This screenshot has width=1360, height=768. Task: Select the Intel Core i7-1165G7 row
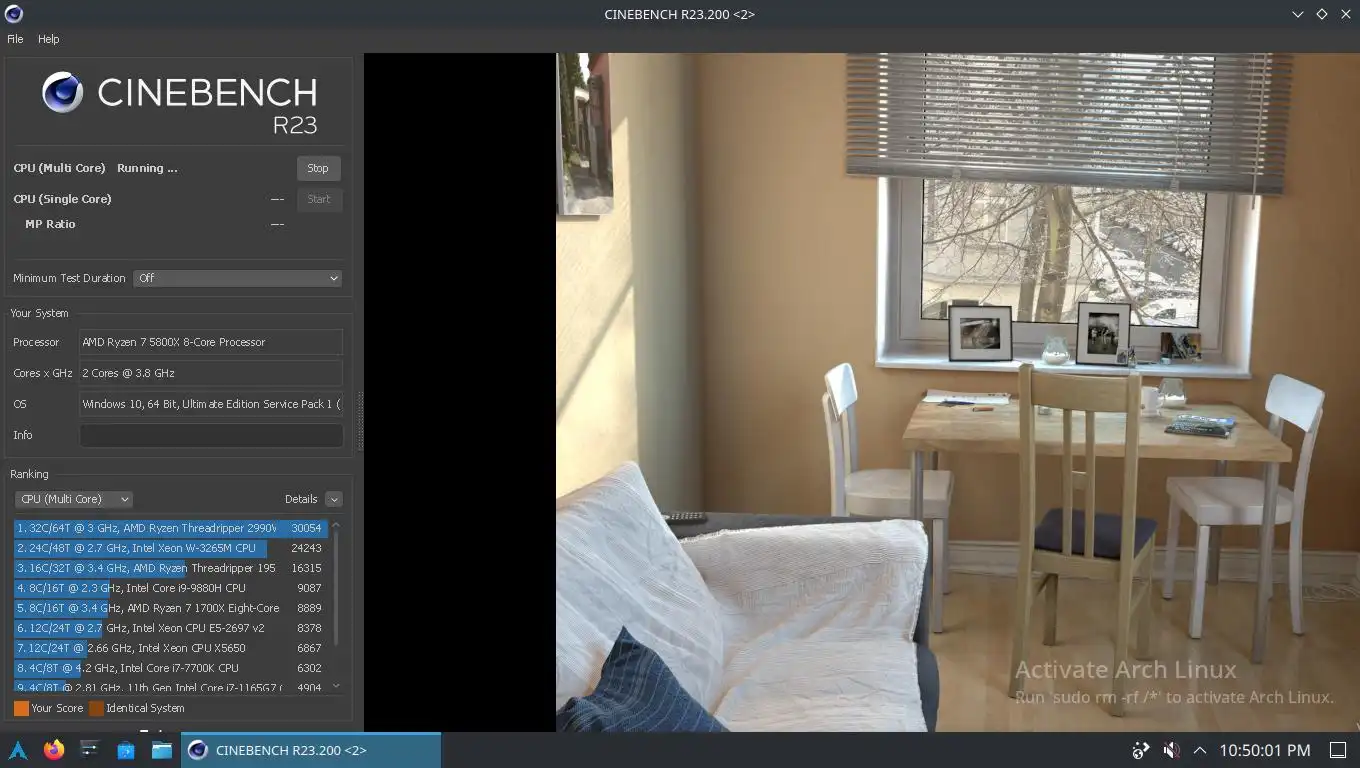pos(171,686)
